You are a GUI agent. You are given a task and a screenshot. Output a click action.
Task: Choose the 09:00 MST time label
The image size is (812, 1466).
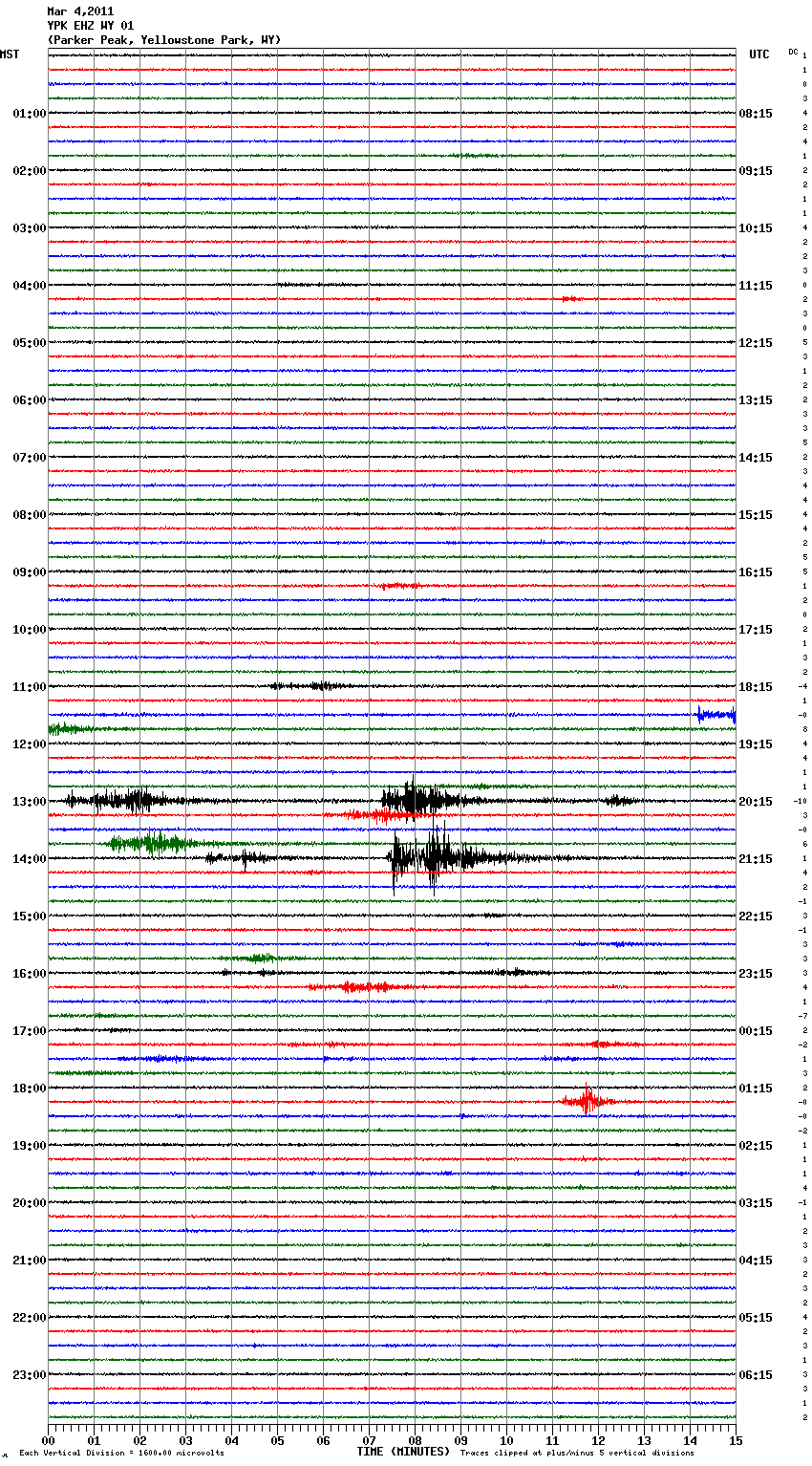[x=30, y=572]
